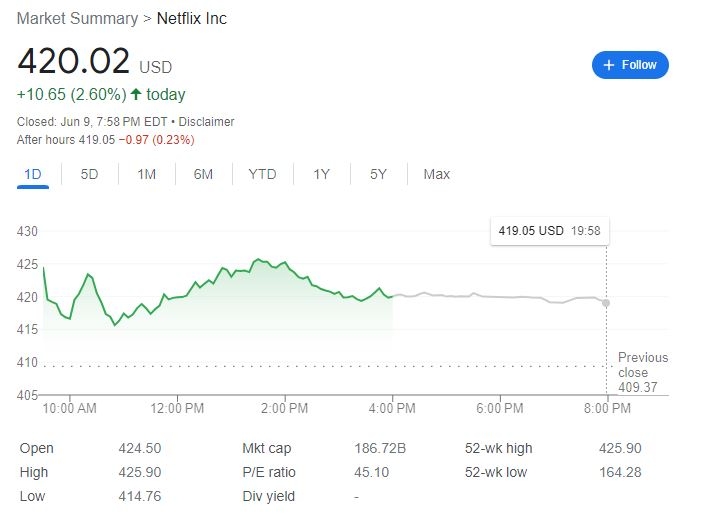Show the YTD chart range
Screen dimensions: 720x515
[262, 174]
